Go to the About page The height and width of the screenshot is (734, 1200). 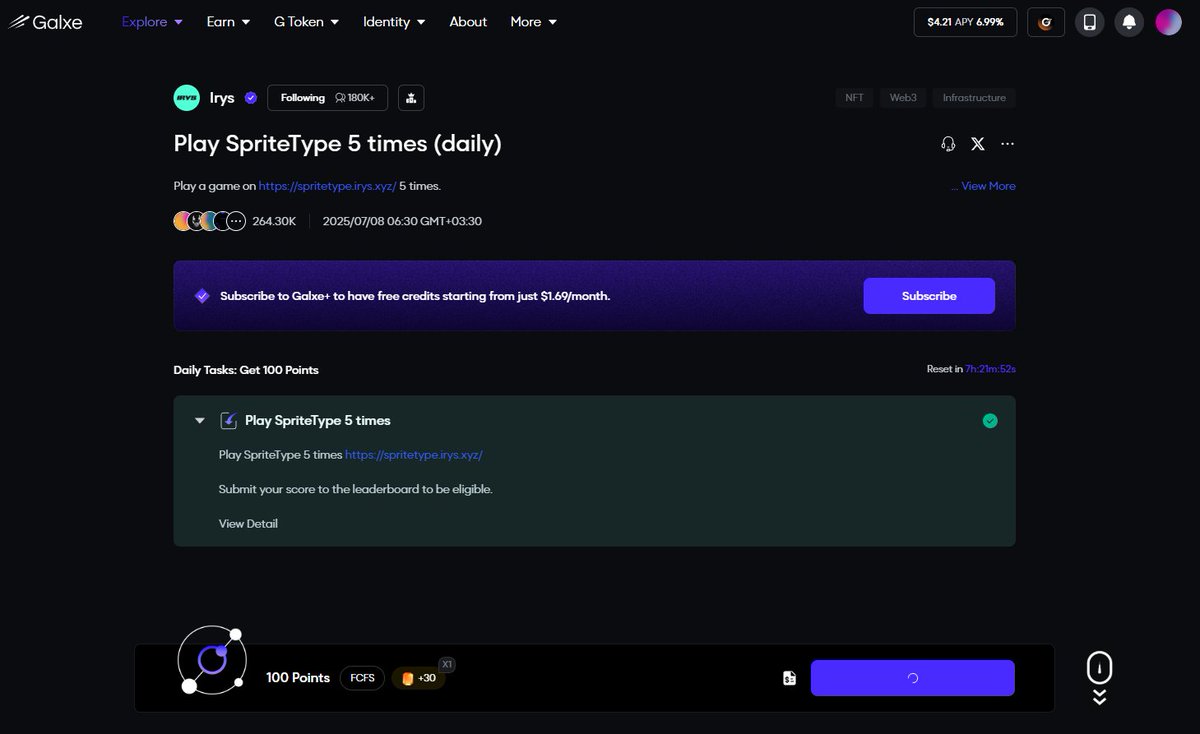click(x=468, y=21)
